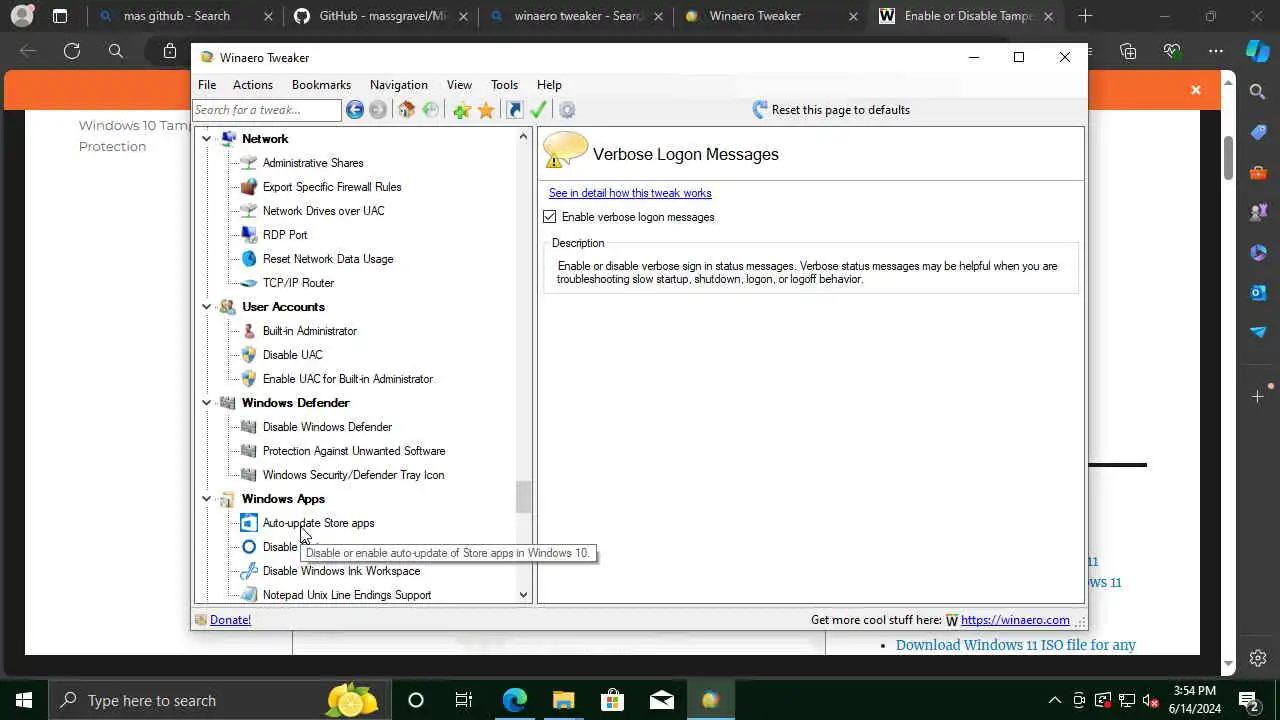This screenshot has height=720, width=1280.
Task: Open the View menu
Action: coord(459,85)
